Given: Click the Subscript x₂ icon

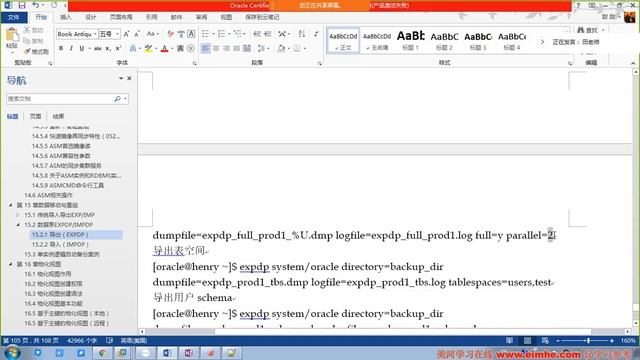Looking at the screenshot, I should point(108,48).
